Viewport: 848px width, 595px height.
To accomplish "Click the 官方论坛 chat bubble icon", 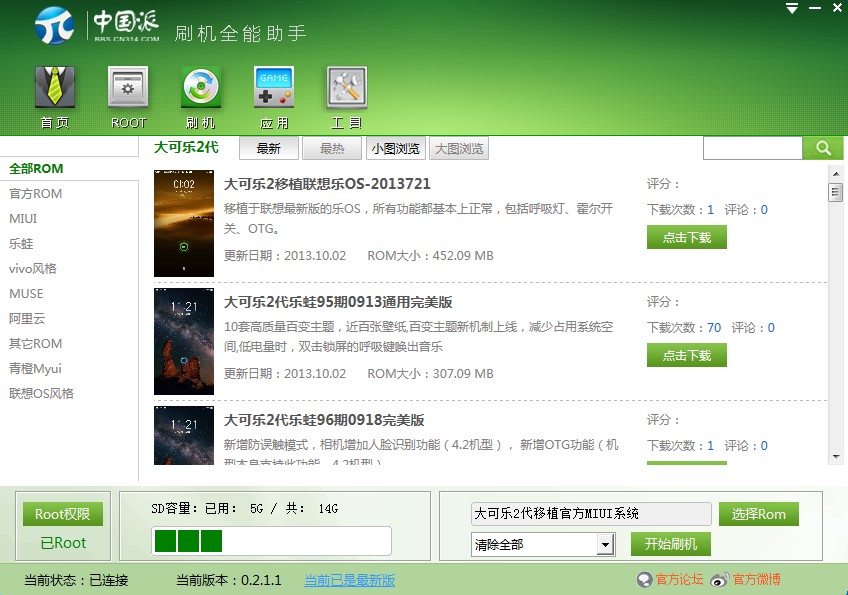I will tap(644, 580).
